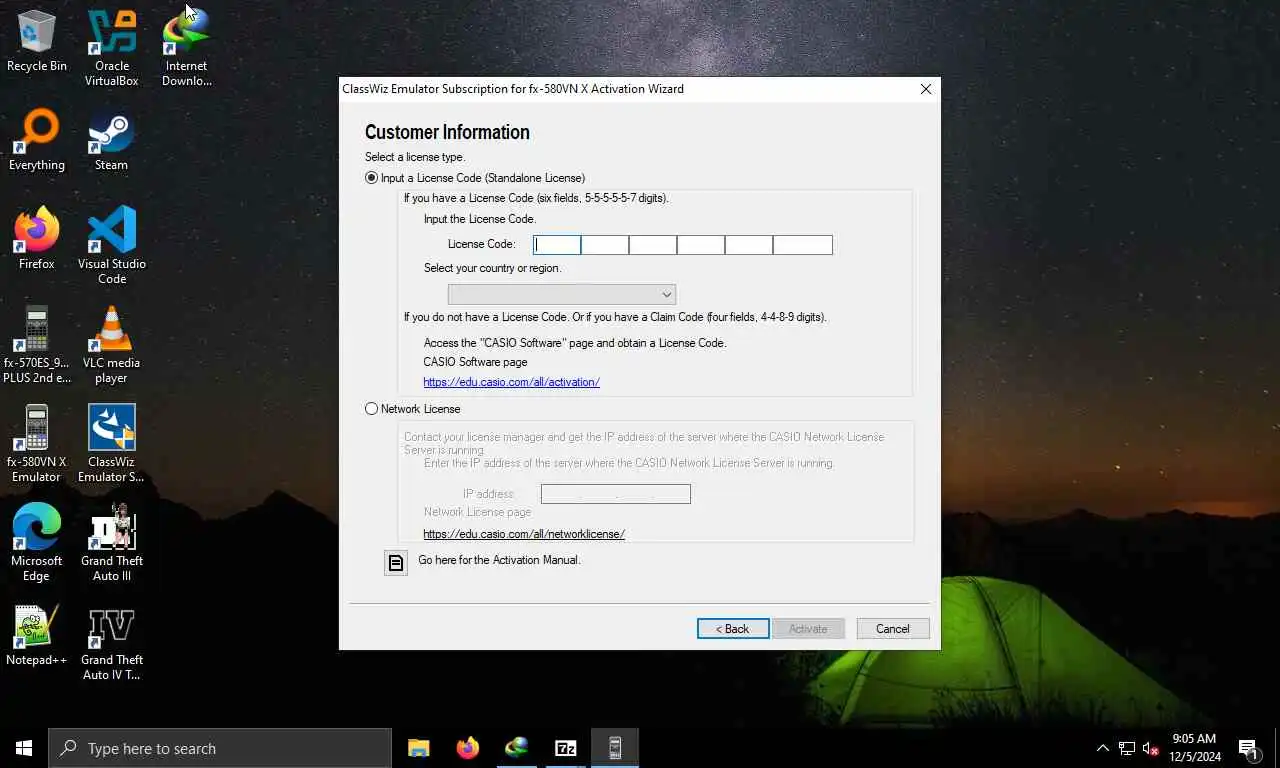The image size is (1280, 768).
Task: Open the edu.casio.com networklicense link
Action: [x=524, y=534]
